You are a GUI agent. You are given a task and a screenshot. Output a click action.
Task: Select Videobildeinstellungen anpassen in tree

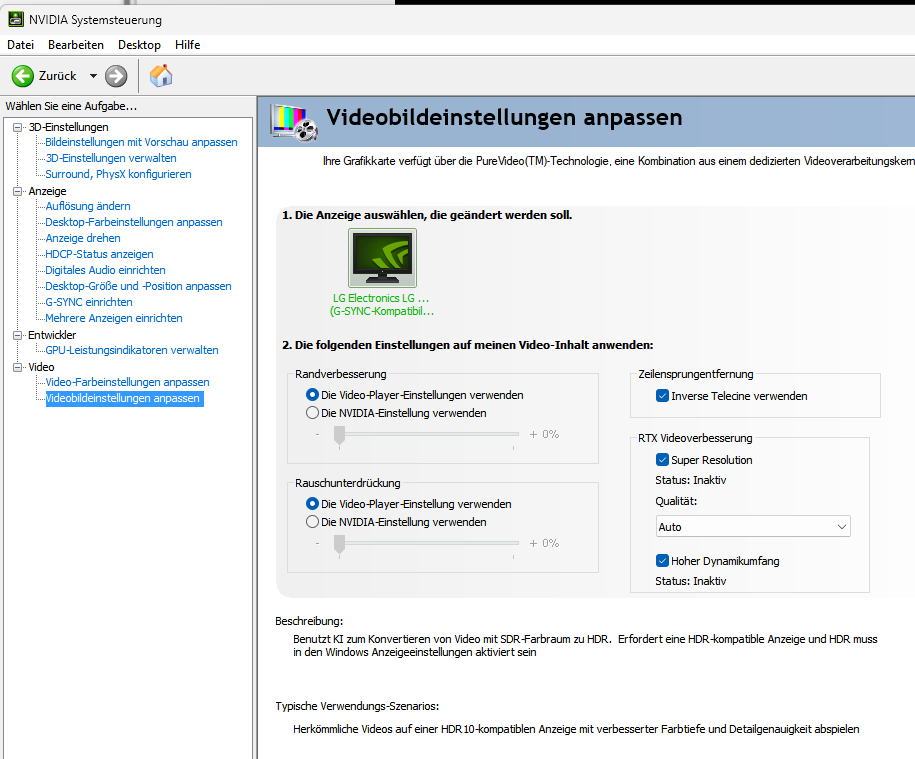(124, 398)
